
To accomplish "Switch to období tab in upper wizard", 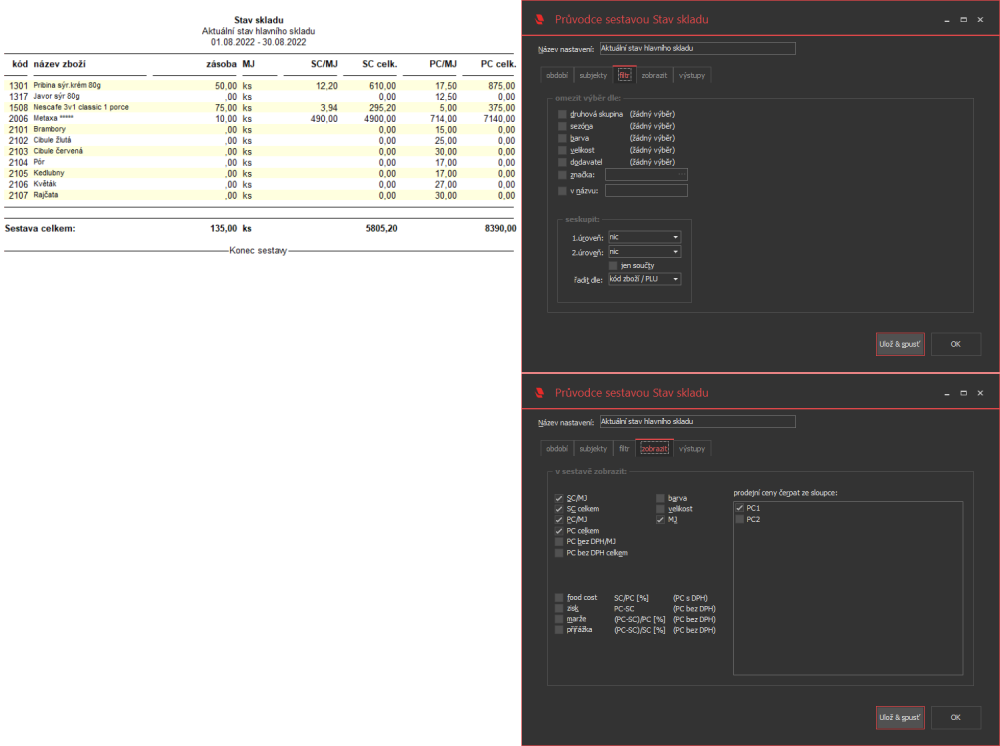I will [556, 75].
